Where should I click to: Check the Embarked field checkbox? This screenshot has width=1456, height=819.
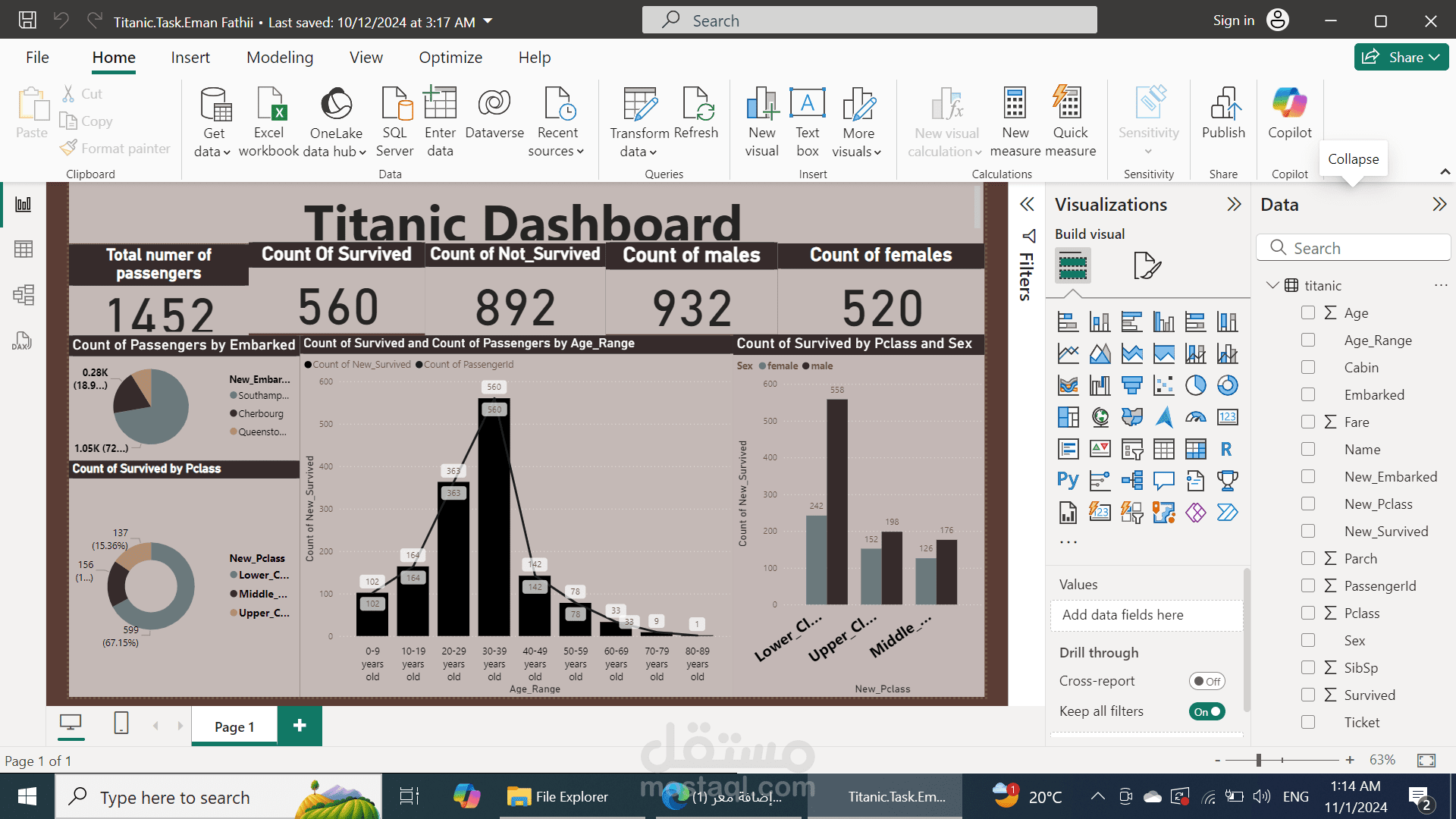click(1308, 394)
